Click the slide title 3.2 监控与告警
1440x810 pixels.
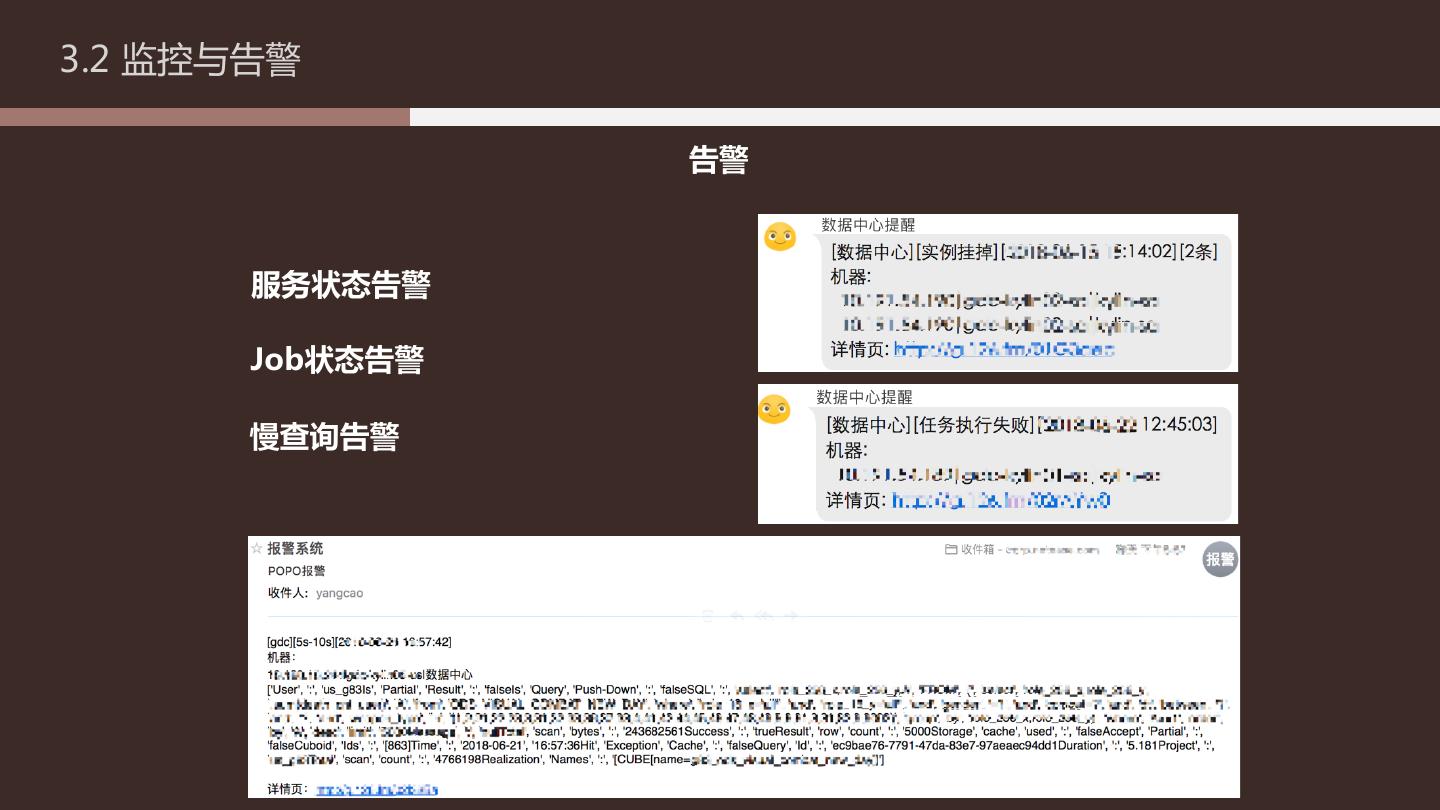(x=180, y=60)
